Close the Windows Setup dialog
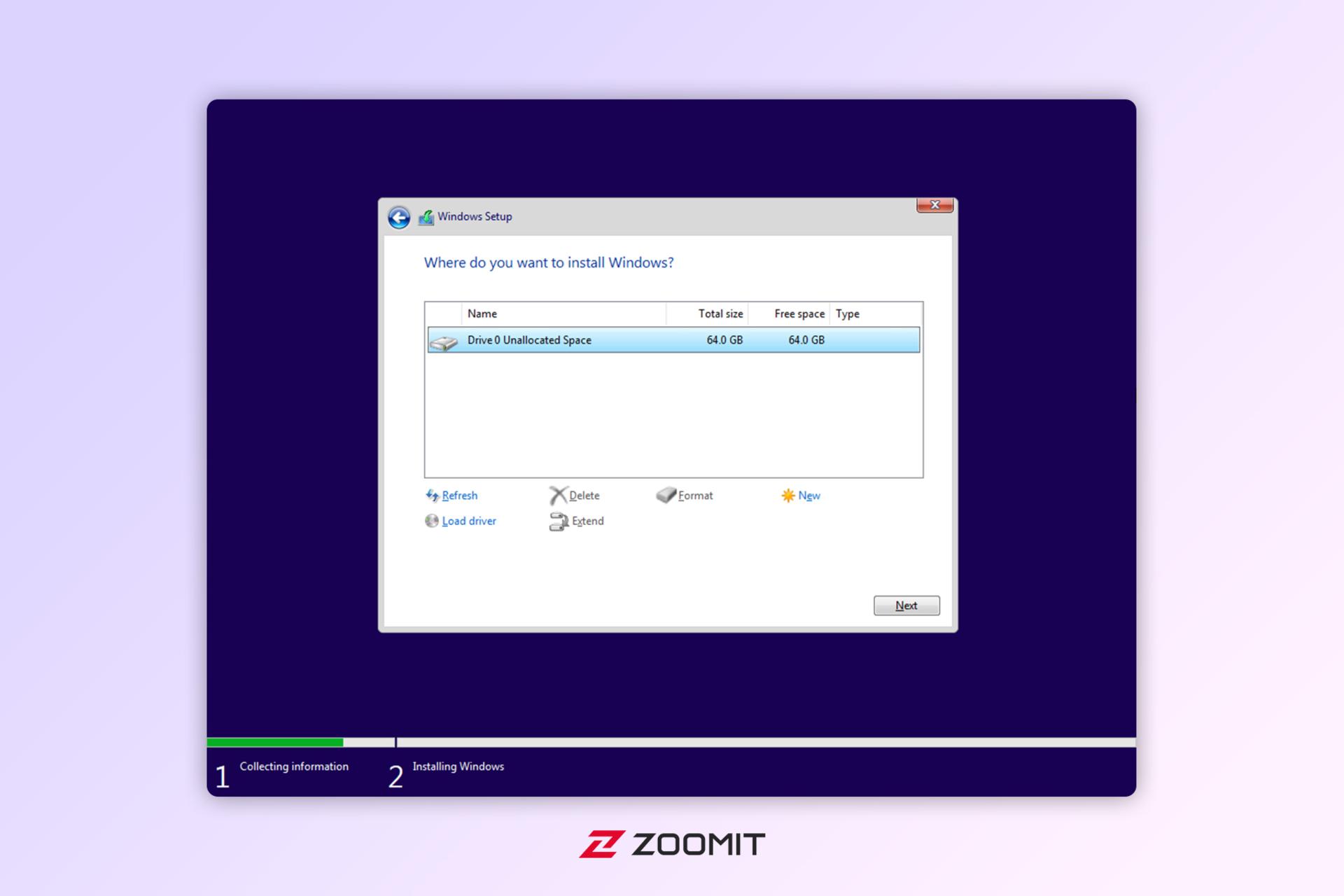 [x=935, y=205]
